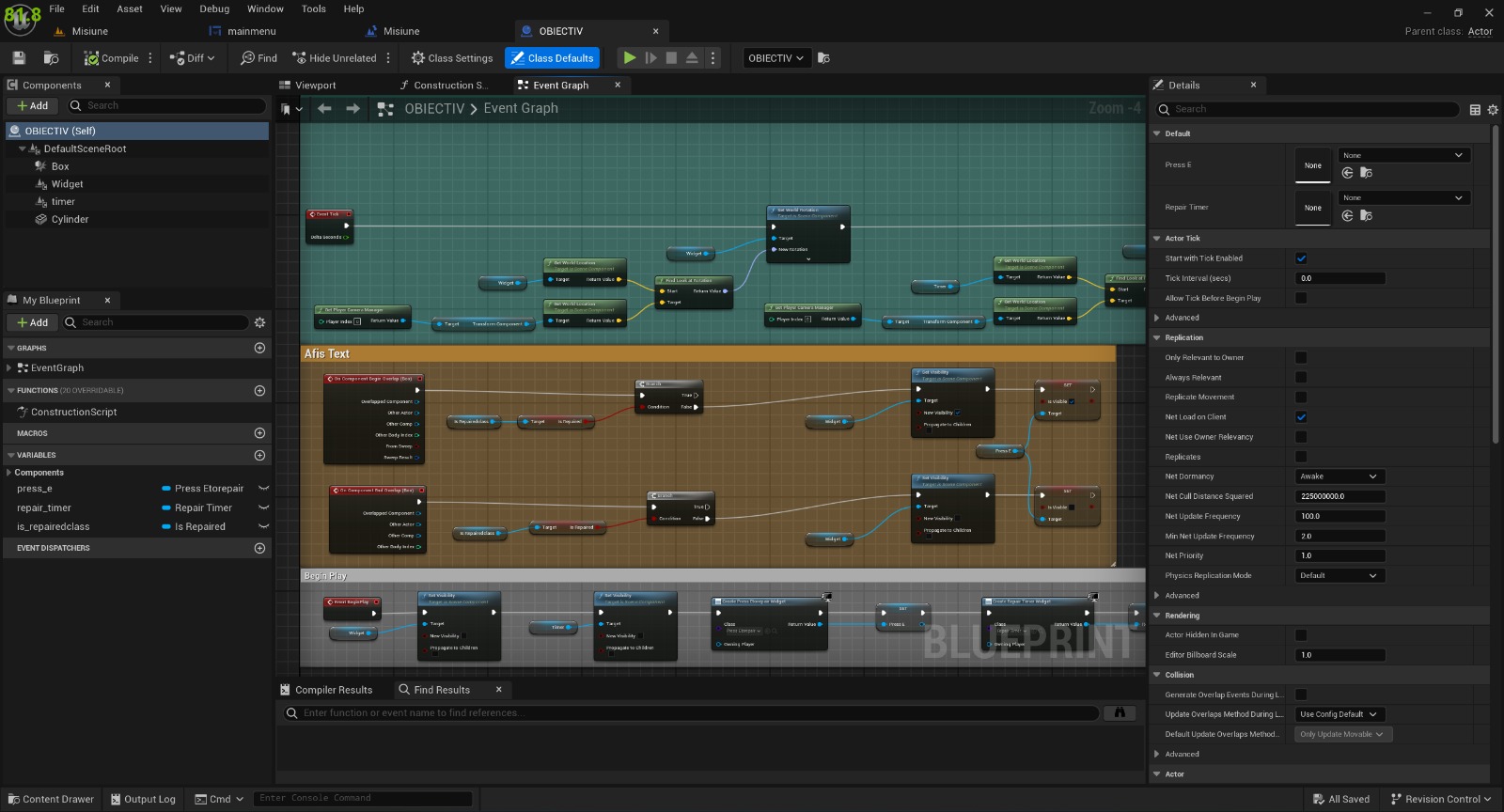Open Class Settings
This screenshot has height=812, width=1504.
point(451,58)
